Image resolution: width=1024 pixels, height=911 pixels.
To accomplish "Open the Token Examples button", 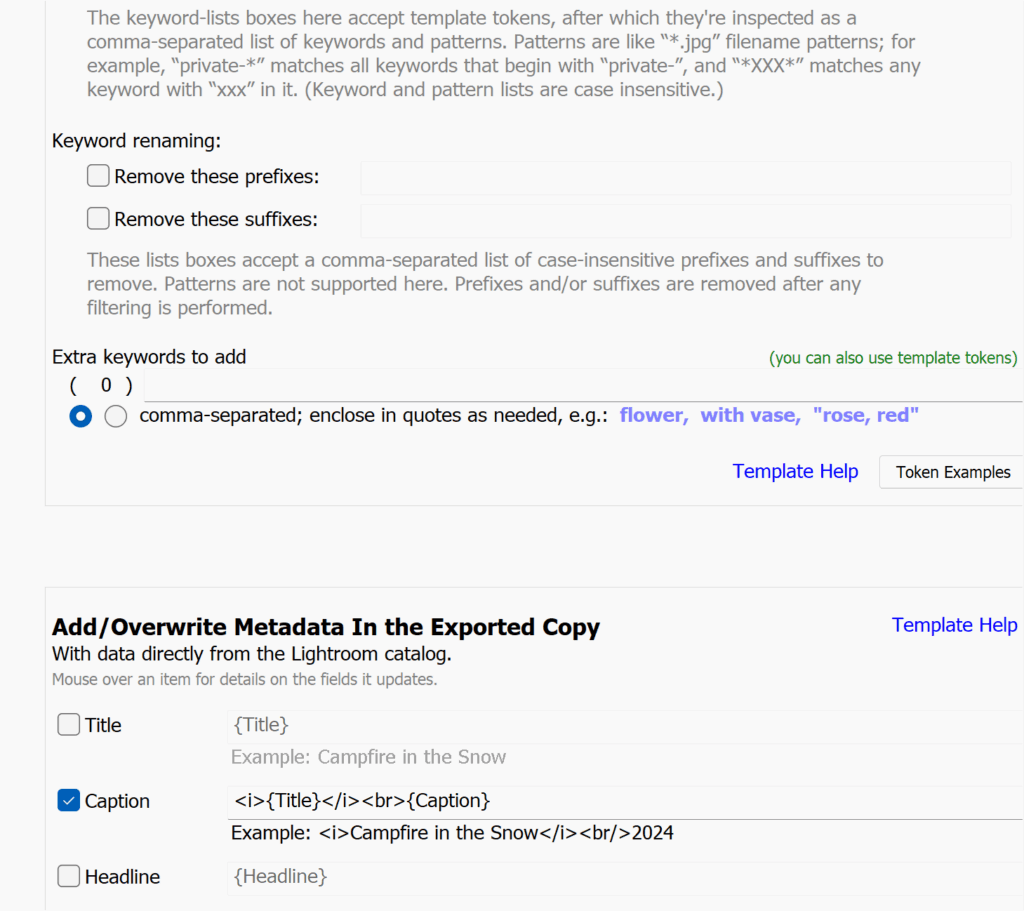I will 952,472.
